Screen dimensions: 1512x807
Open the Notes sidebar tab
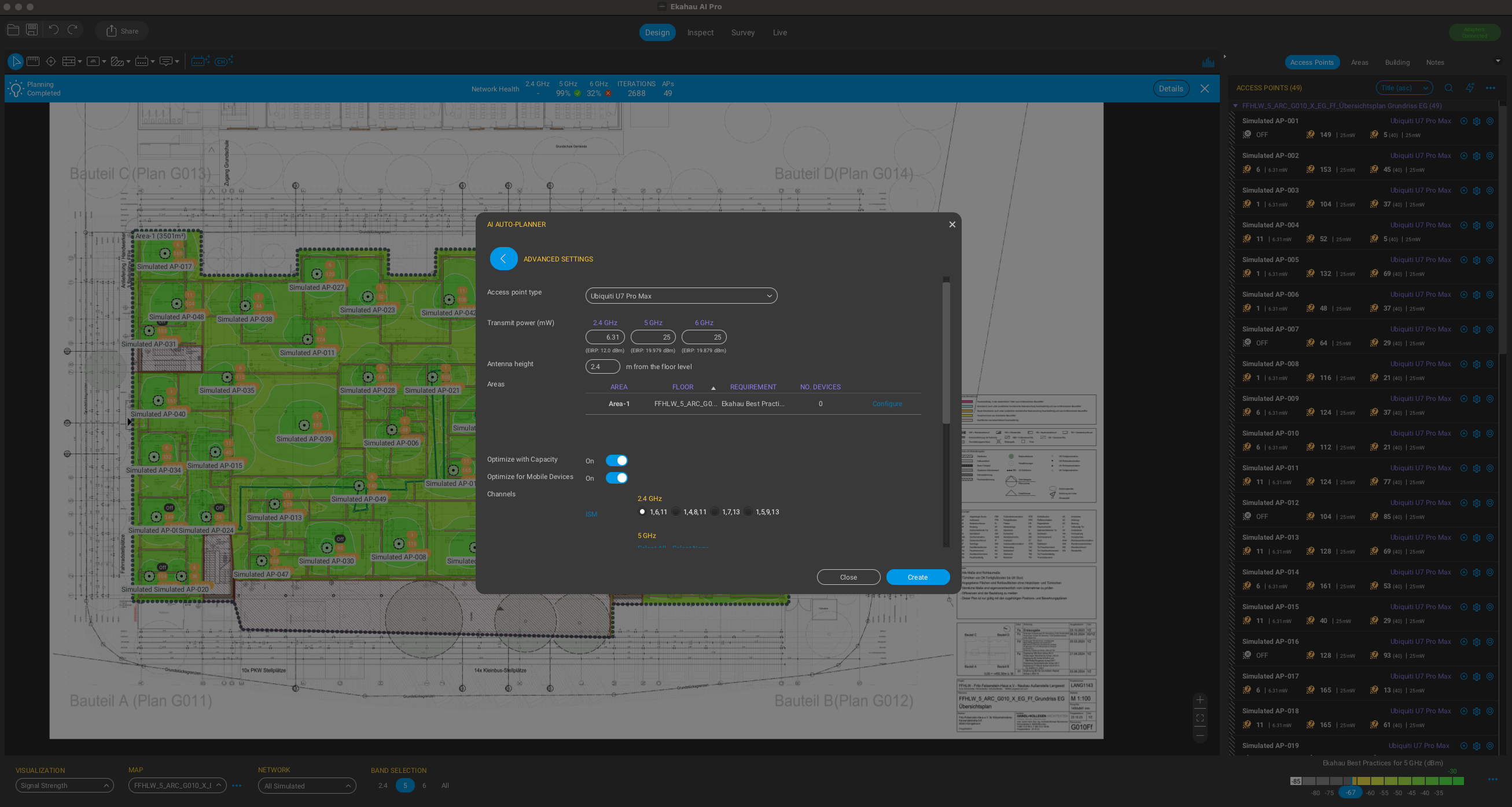[1435, 63]
